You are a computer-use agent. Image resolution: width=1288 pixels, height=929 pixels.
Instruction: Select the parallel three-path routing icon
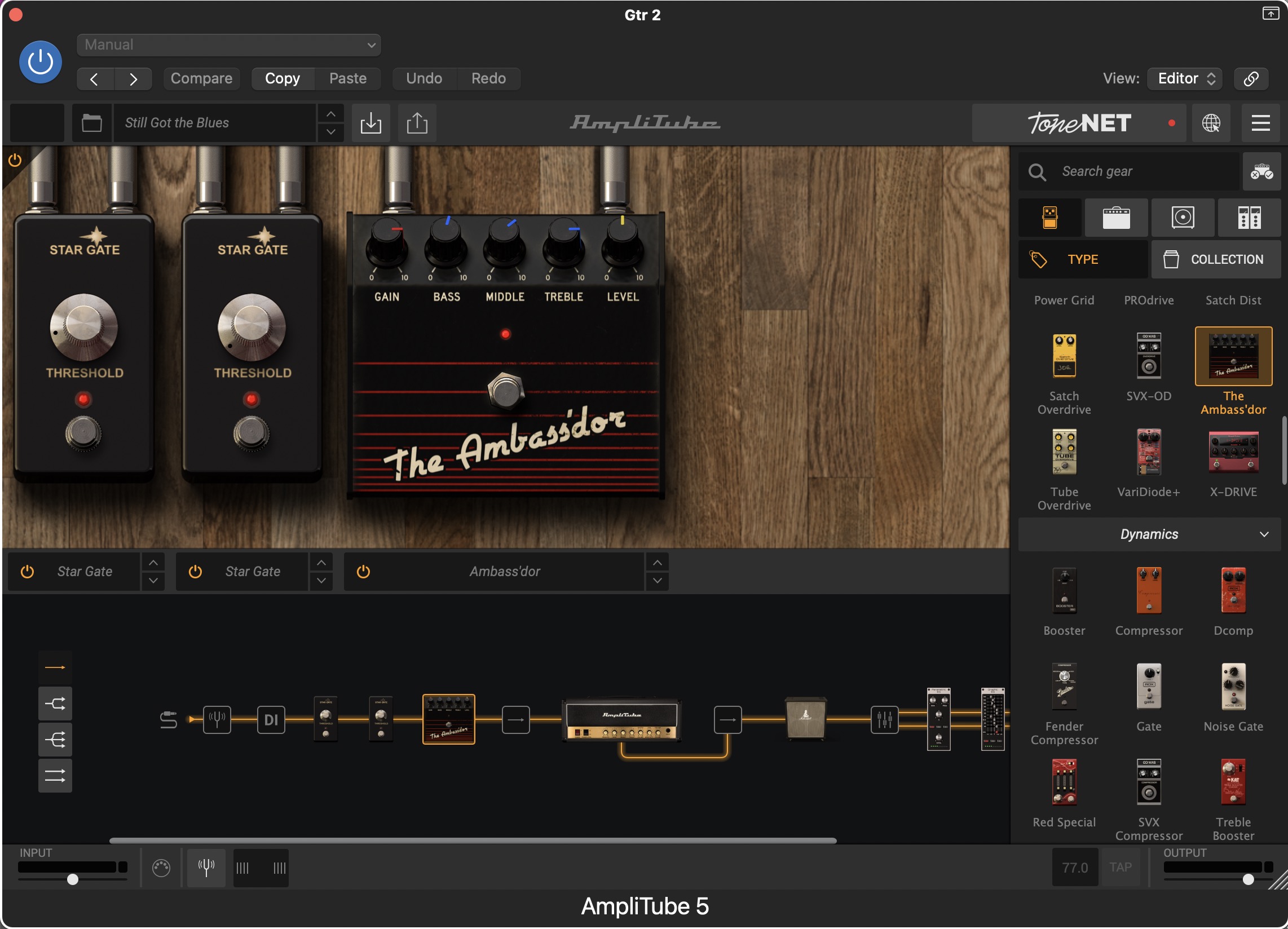point(55,741)
